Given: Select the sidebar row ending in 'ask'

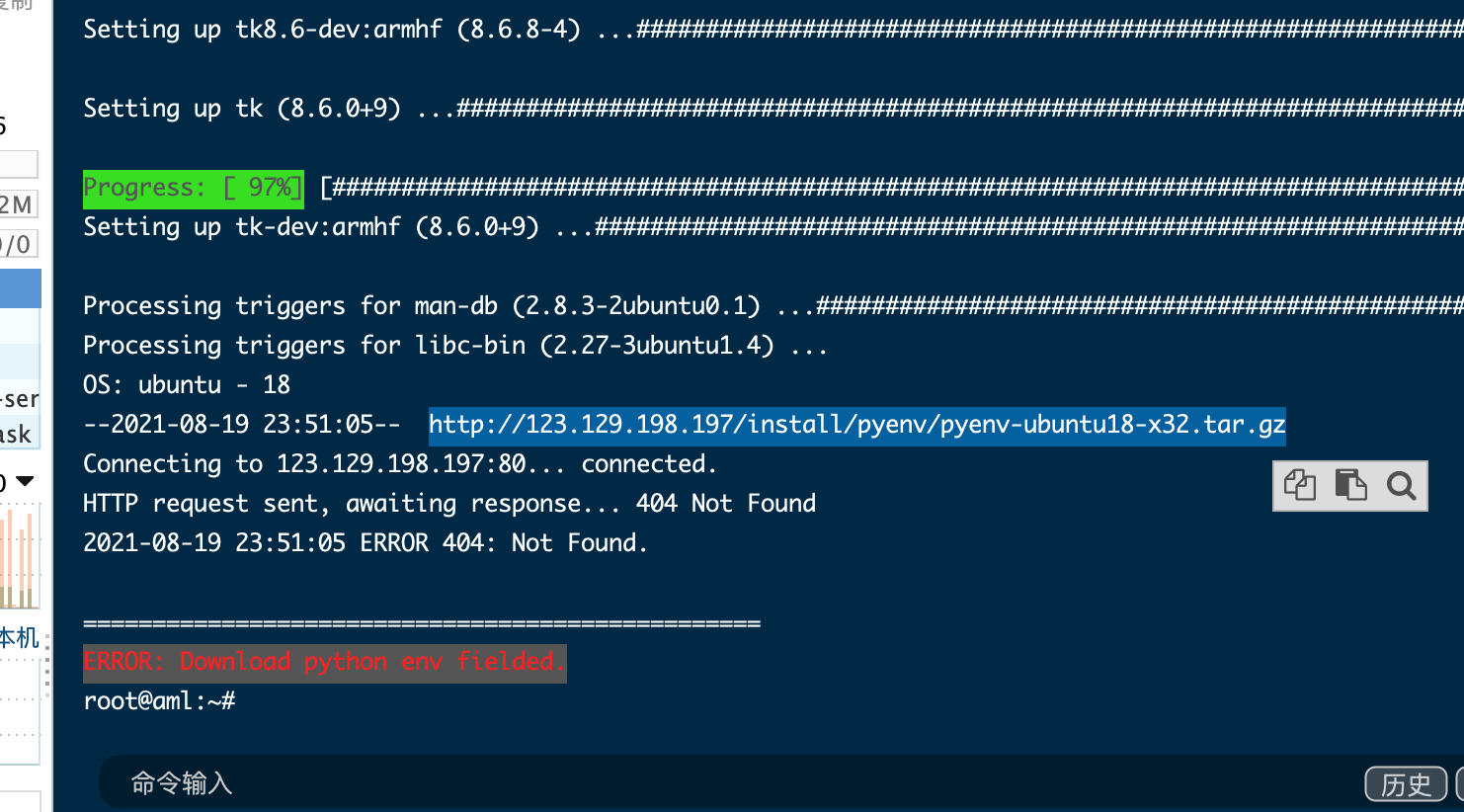Looking at the screenshot, I should 20,434.
